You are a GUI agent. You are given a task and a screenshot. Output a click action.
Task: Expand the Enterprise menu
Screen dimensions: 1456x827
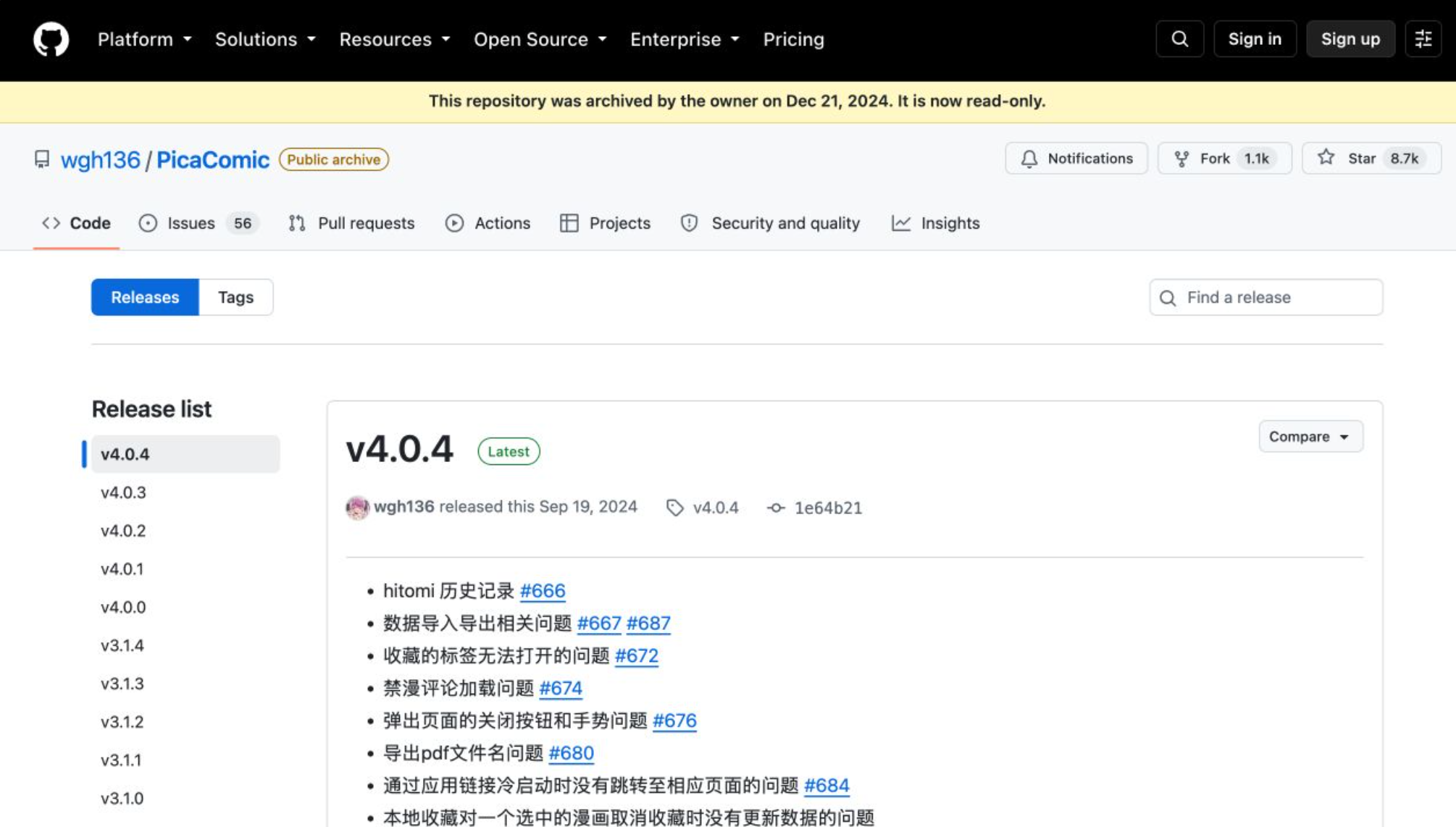click(685, 39)
